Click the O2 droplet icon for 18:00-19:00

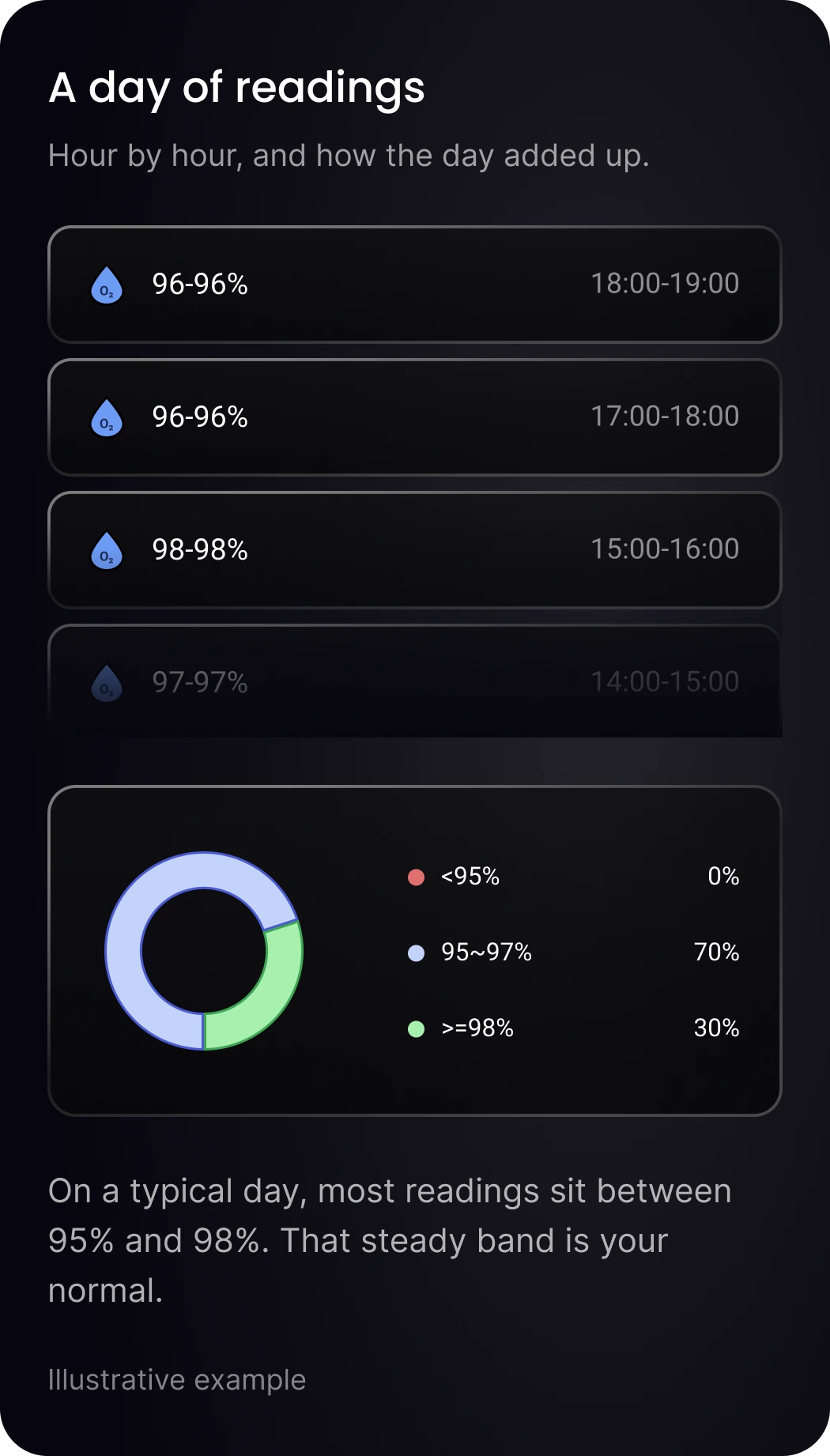click(107, 285)
